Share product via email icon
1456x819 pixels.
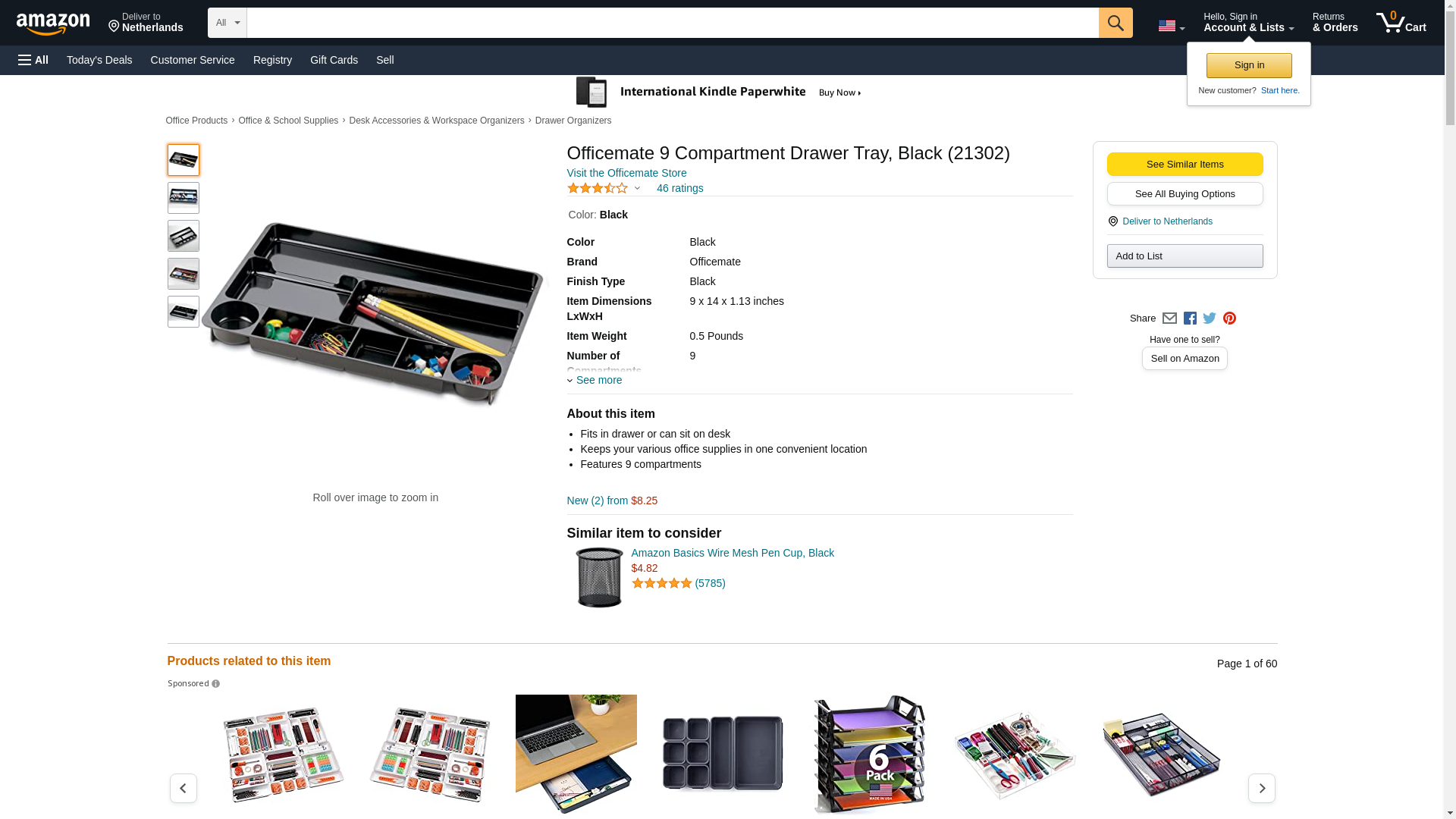(1169, 318)
